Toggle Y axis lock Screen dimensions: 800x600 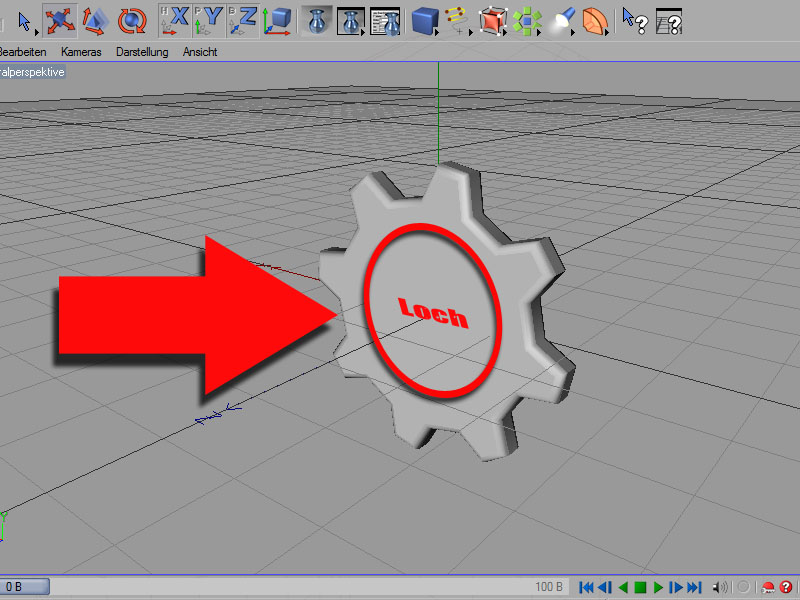click(x=209, y=21)
